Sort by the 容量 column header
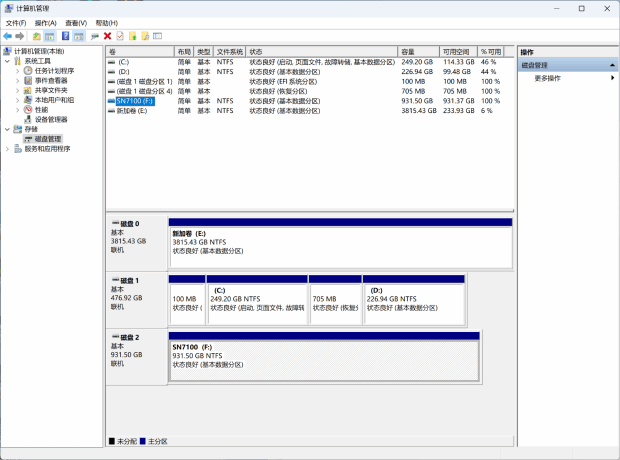Screen dimensions: 620x460 [419, 52]
